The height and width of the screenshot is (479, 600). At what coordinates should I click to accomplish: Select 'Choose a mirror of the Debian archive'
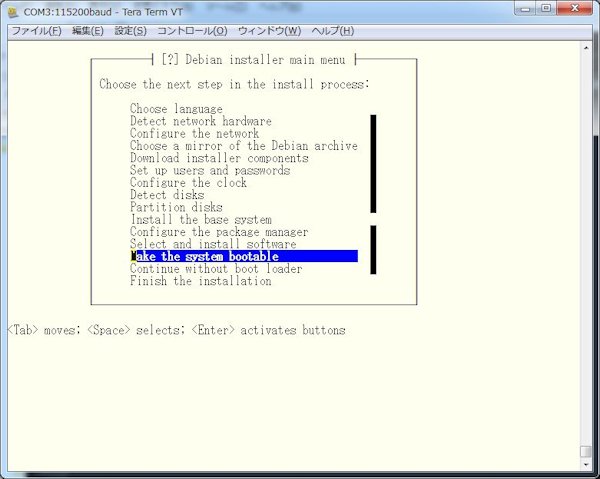[244, 145]
